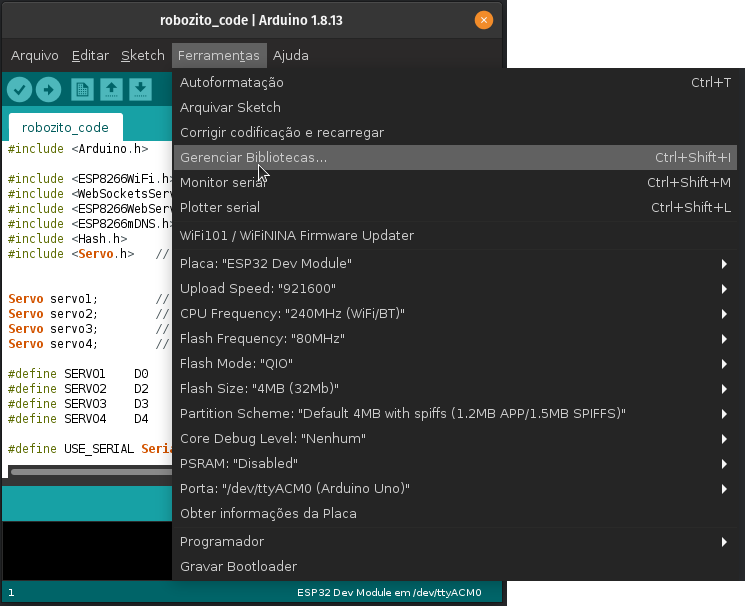Click the Upload arrow icon

coord(48,89)
